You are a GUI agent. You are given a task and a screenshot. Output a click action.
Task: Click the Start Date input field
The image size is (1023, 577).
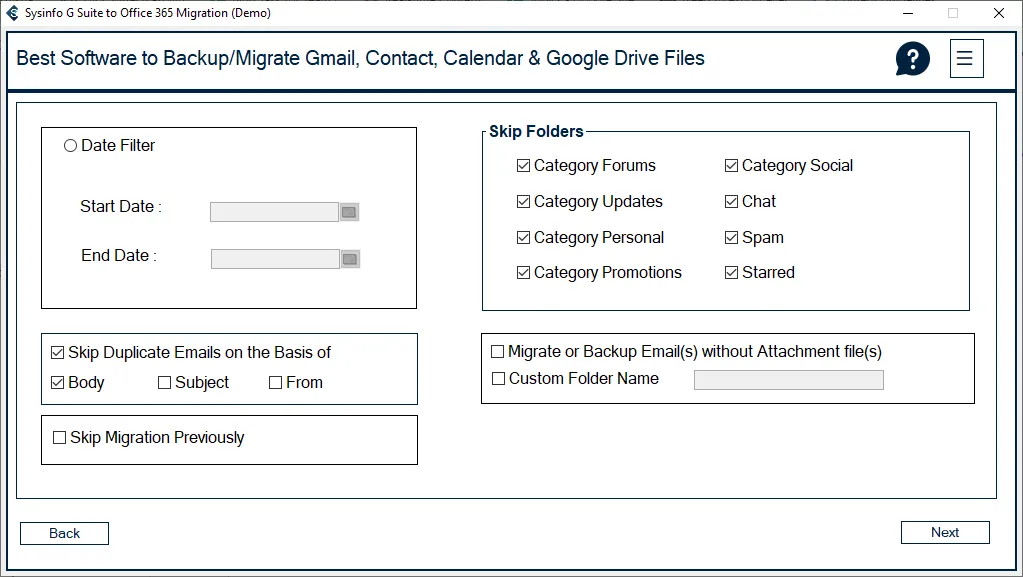274,212
